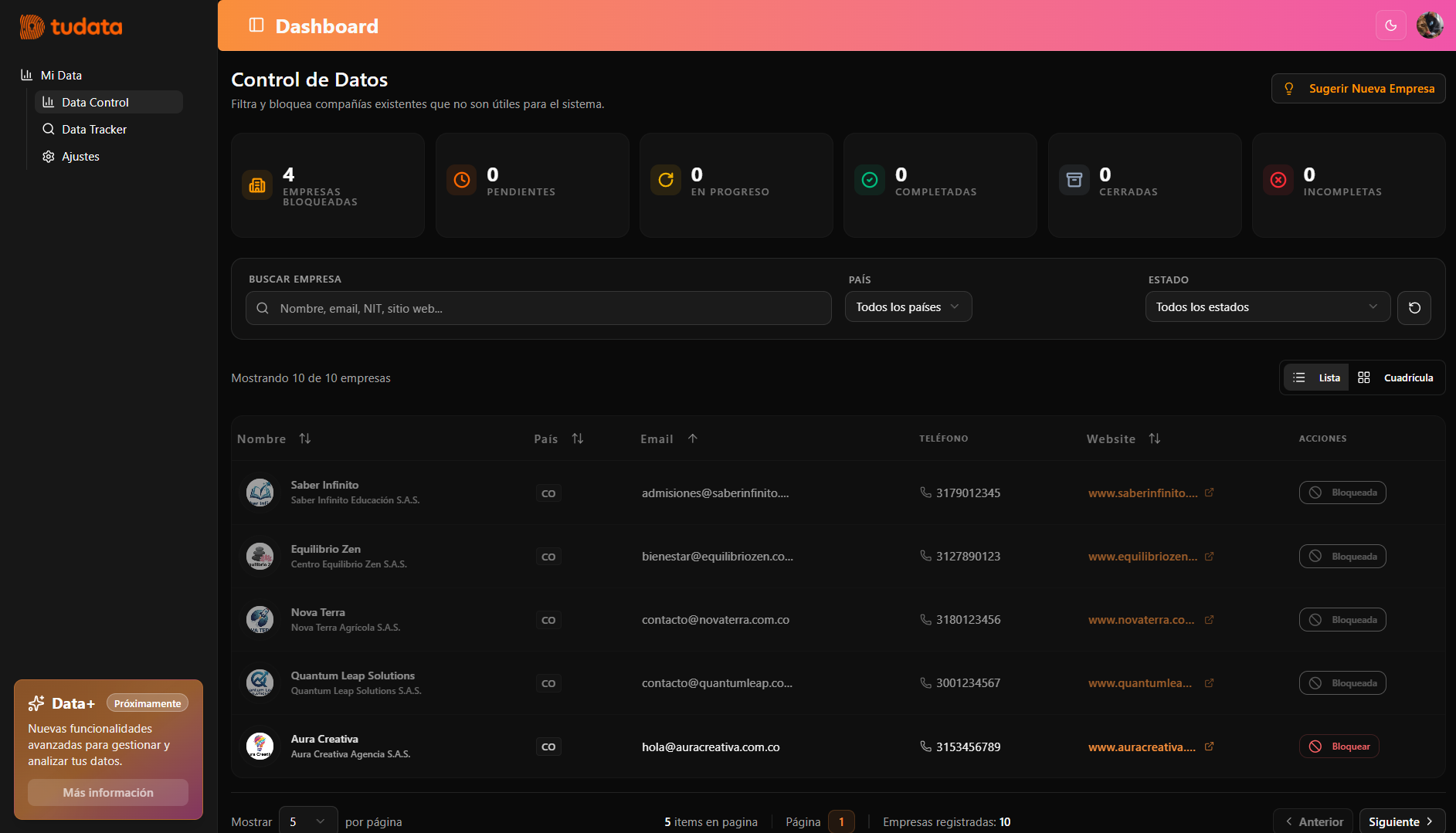Sort the table by Nombre column
Image resolution: width=1456 pixels, height=833 pixels.
click(305, 439)
